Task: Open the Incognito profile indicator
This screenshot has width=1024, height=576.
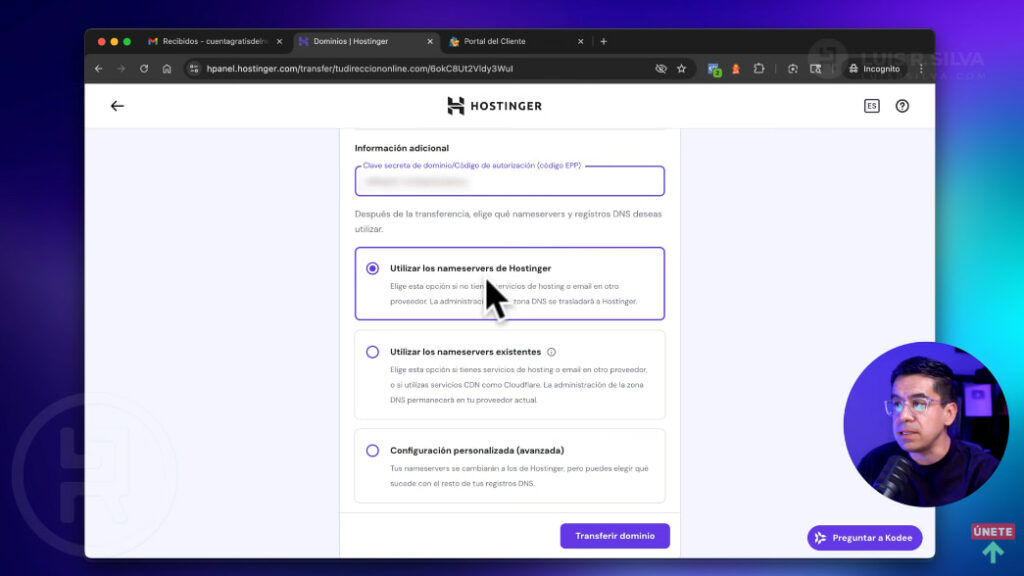Action: pos(874,69)
